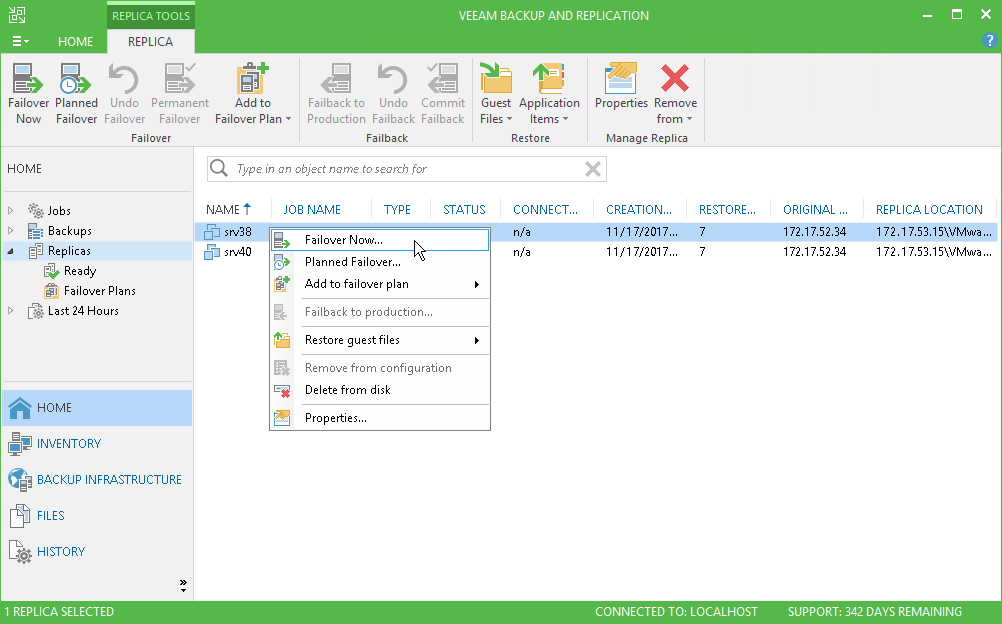Click the Add to Failover Plan icon
The width and height of the screenshot is (1002, 624).
pyautogui.click(x=252, y=78)
